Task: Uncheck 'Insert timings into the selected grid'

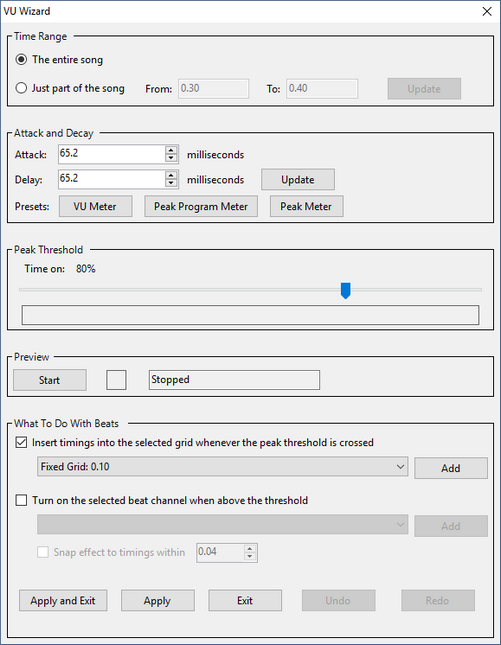Action: (21, 443)
